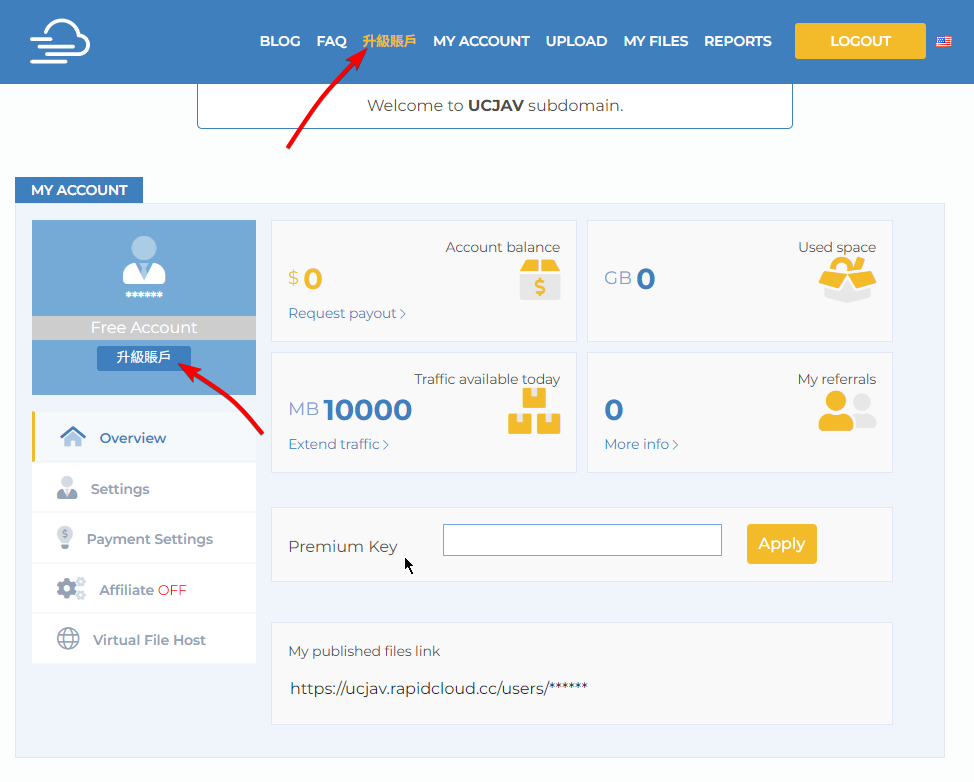This screenshot has height=782, width=974.
Task: Open Payment Settings in sidebar
Action: pos(149,539)
